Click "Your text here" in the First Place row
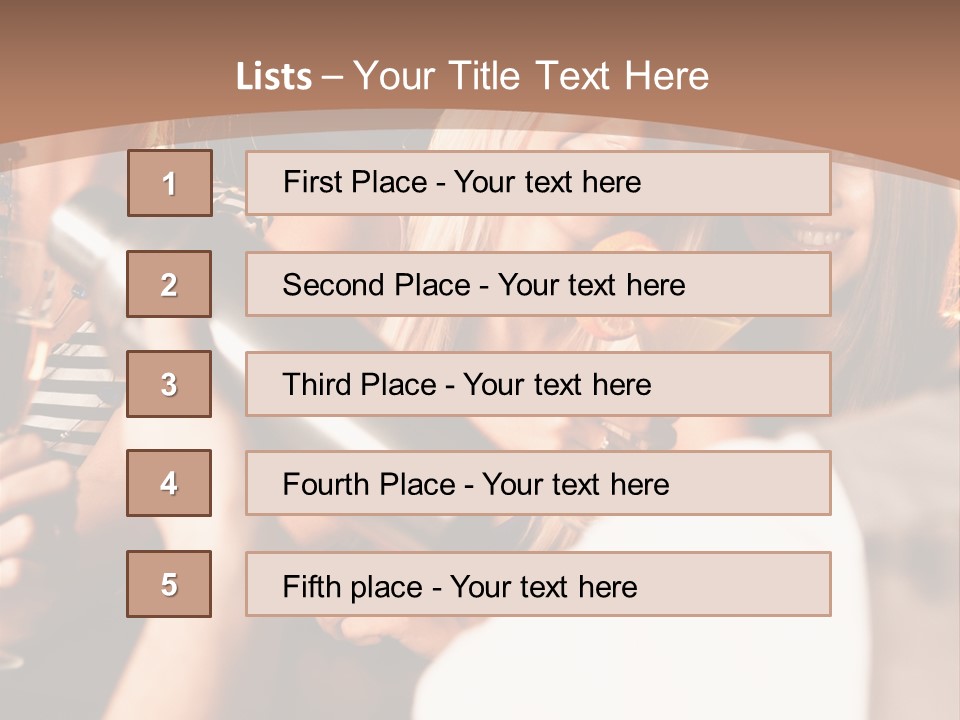 pos(547,182)
